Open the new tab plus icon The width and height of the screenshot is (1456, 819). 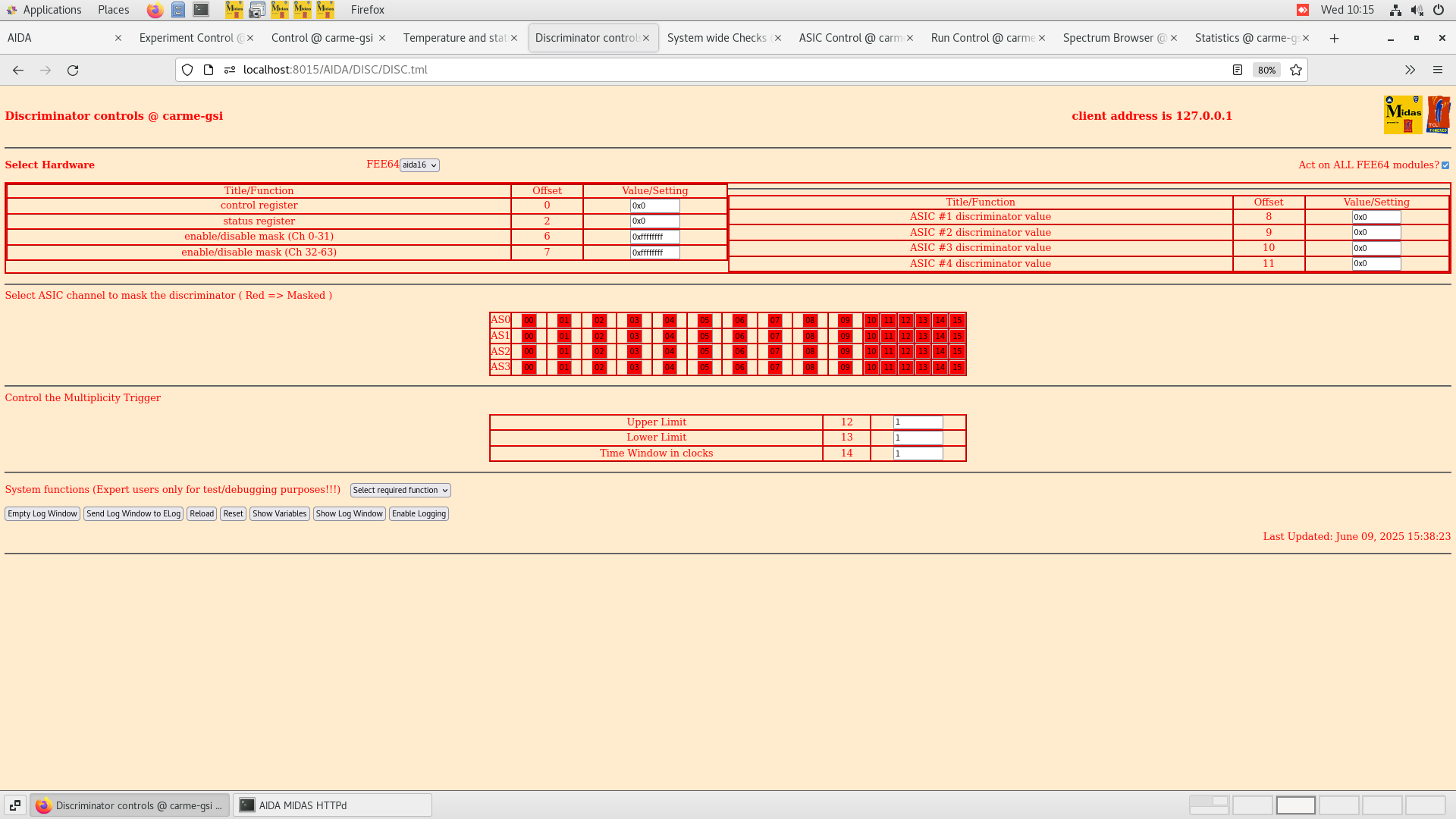(1334, 38)
